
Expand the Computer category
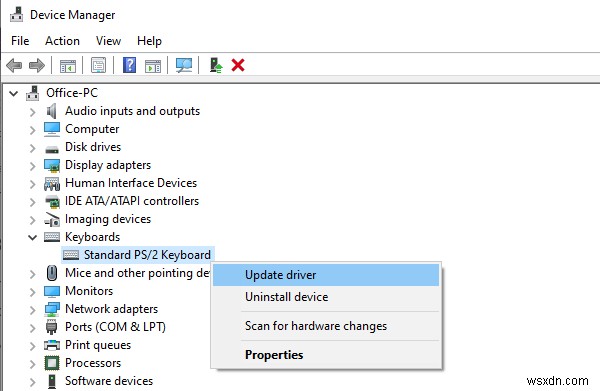(x=33, y=130)
